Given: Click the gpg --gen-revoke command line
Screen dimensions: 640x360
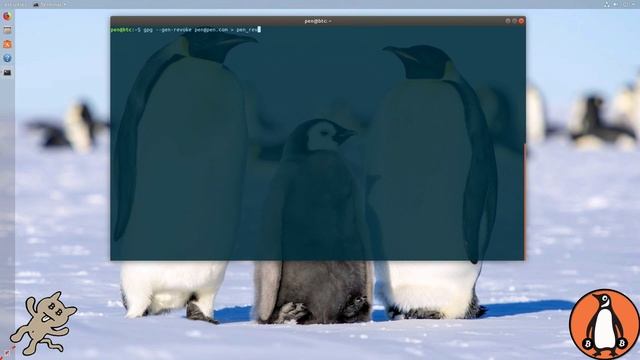Looking at the screenshot, I should tap(185, 30).
